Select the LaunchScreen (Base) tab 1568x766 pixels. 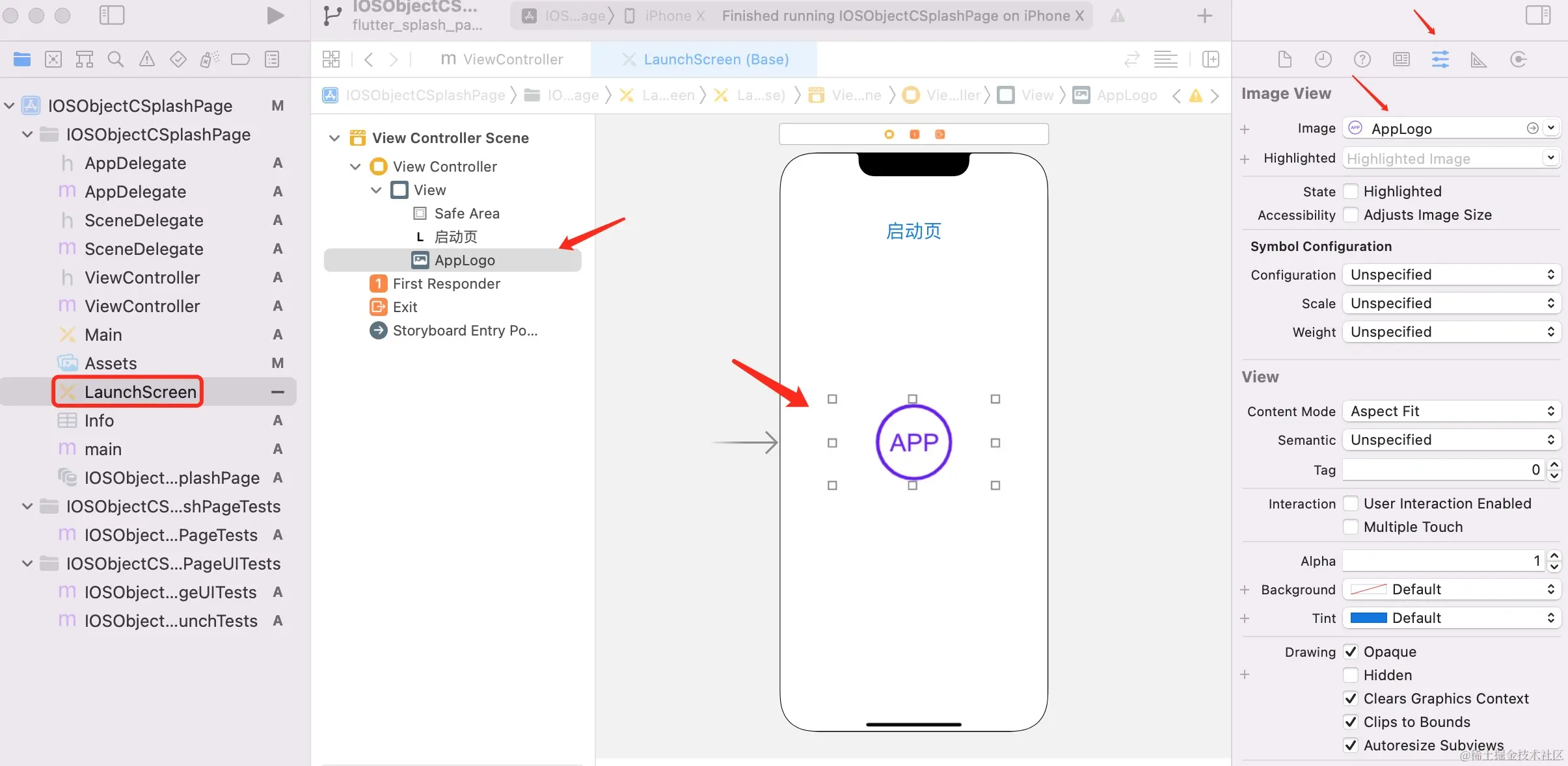pos(705,59)
